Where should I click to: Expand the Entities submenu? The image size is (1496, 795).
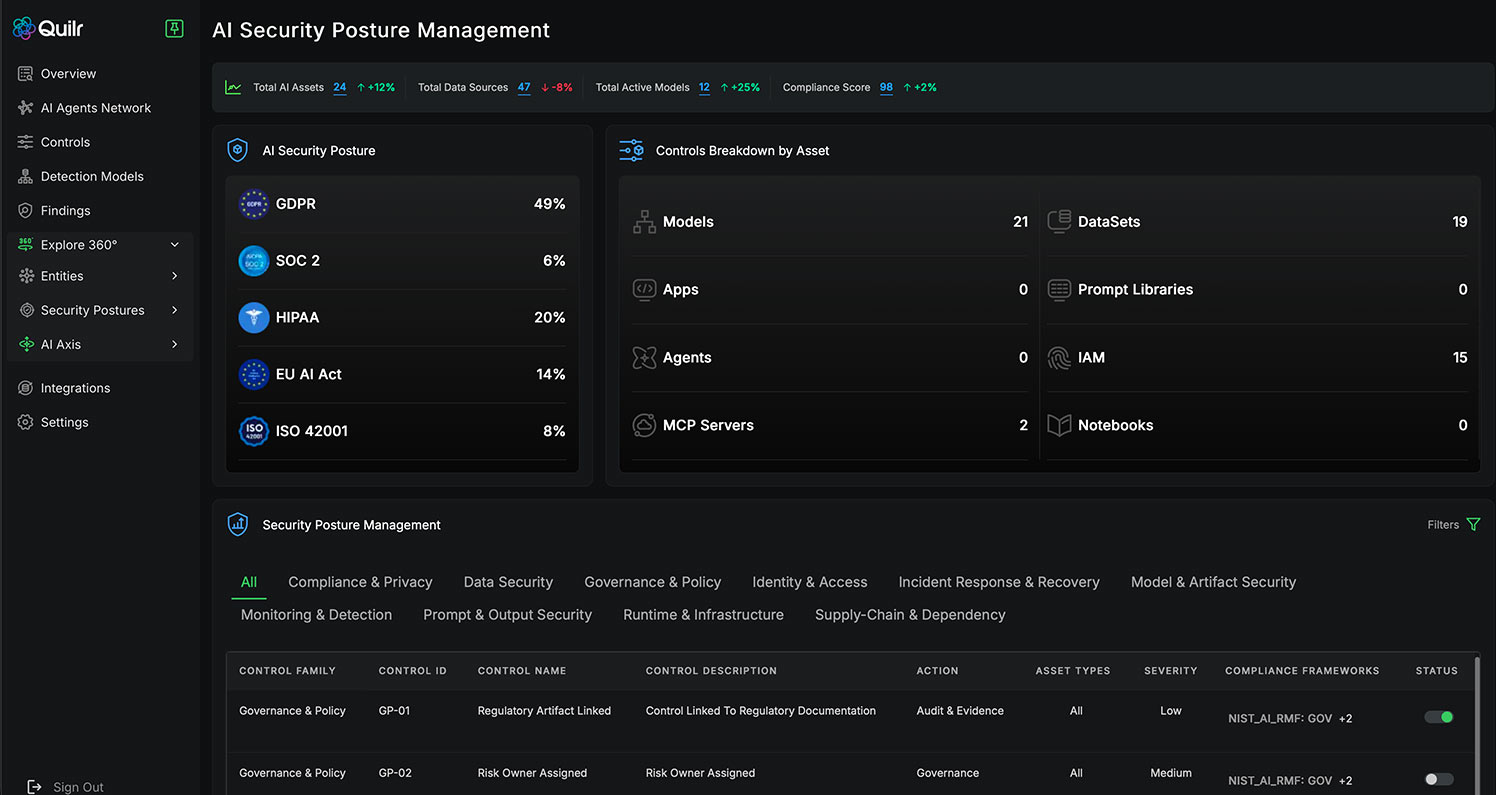point(175,276)
